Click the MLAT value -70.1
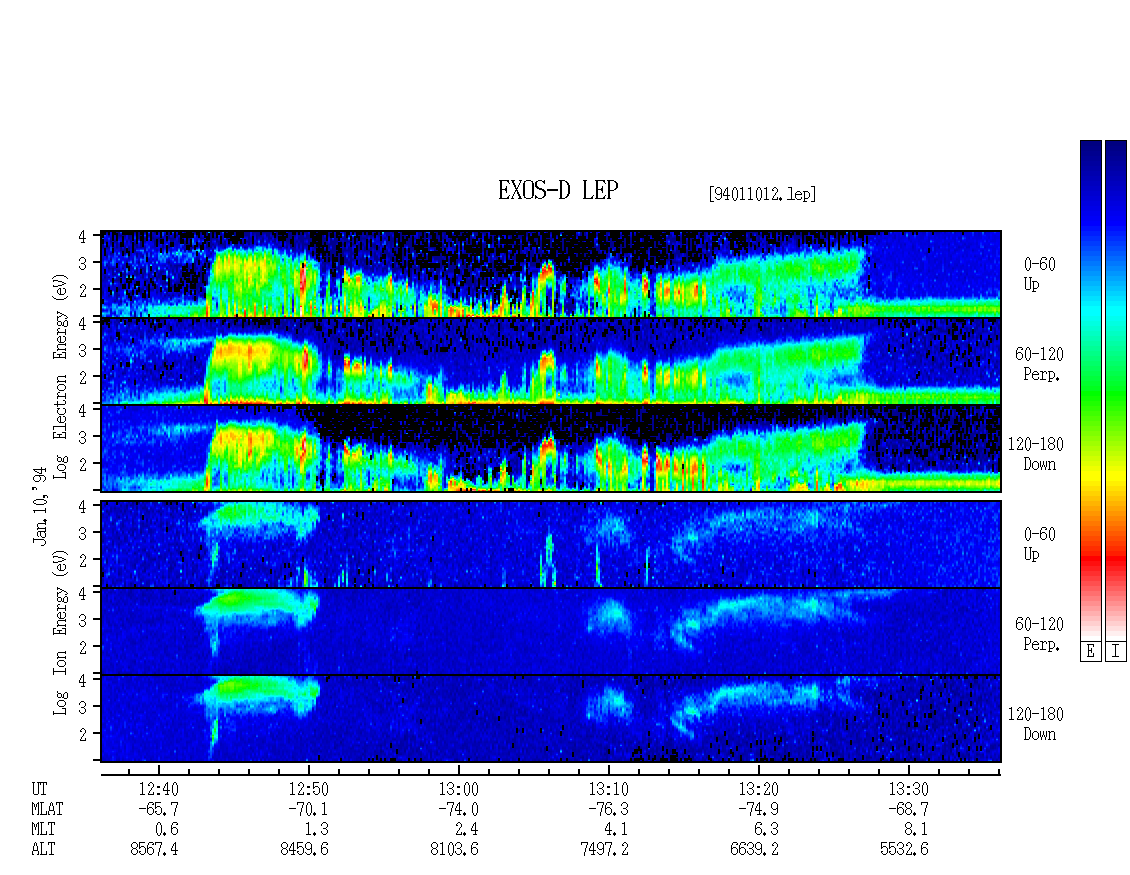The width and height of the screenshot is (1130, 875). tap(308, 809)
